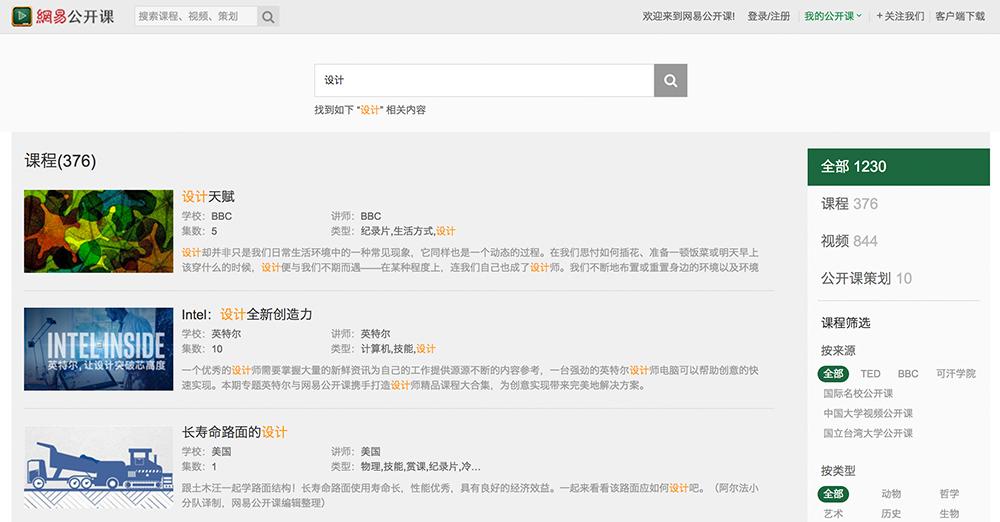Filter by 国立台湾大学公开课 source
The height and width of the screenshot is (522, 1000).
tap(868, 433)
